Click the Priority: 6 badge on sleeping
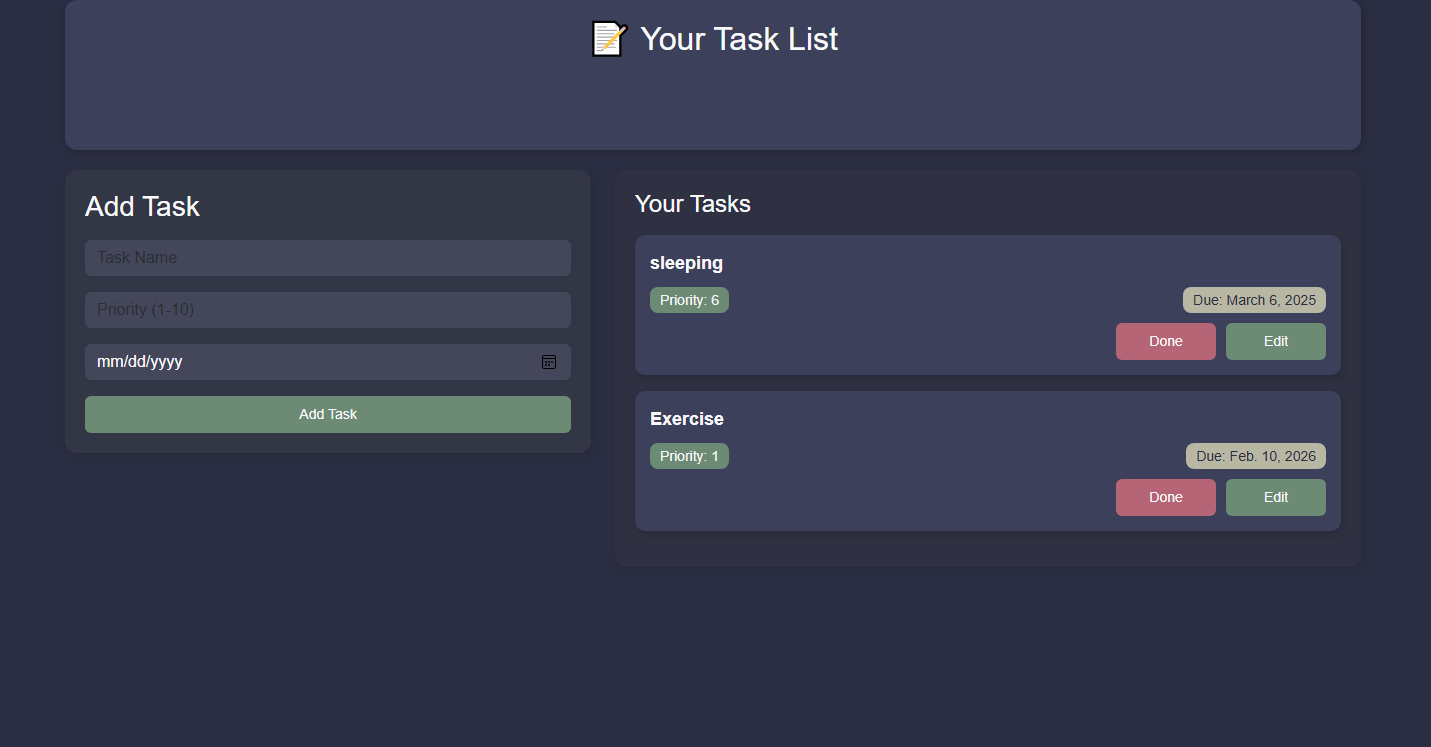Image resolution: width=1431 pixels, height=747 pixels. point(689,299)
